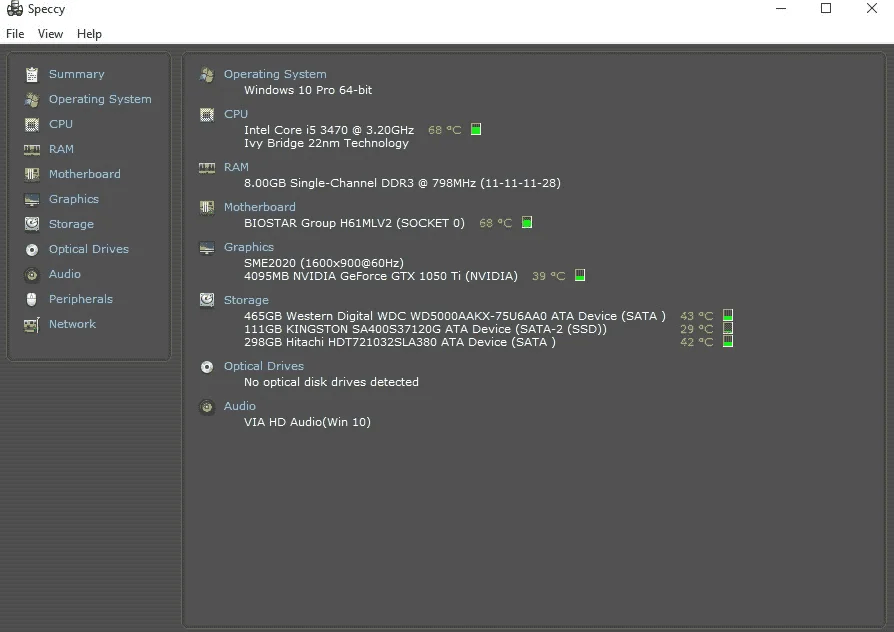The height and width of the screenshot is (632, 894).
Task: Click RAM icon beside RAM heading in summary panel
Action: (x=207, y=168)
